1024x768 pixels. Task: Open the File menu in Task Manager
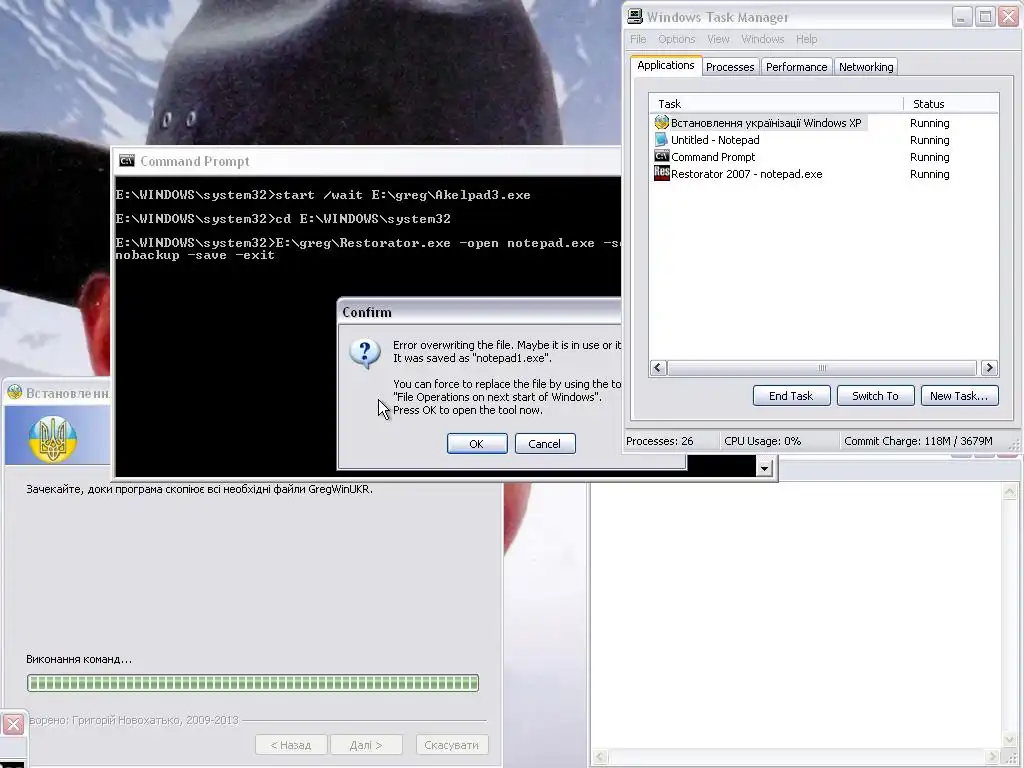pos(638,39)
